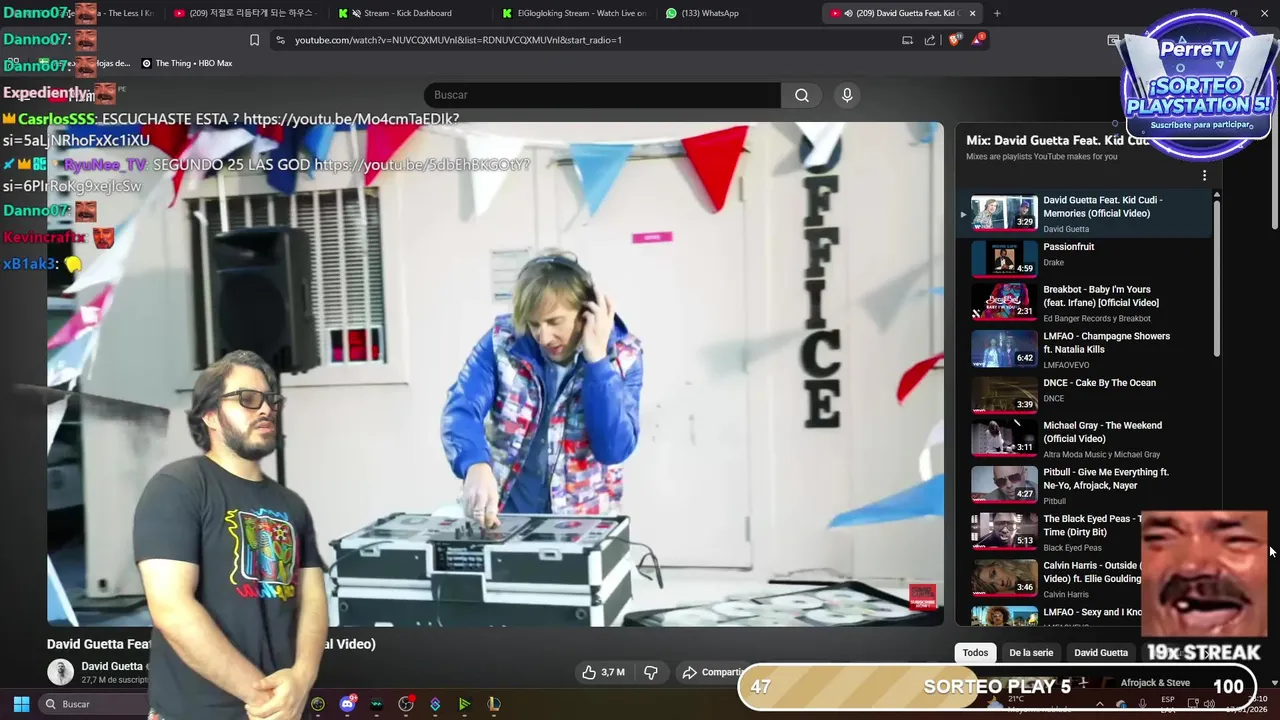Screen dimensions: 1280x720
Task: Open The Thing • HBO Max bookmark
Action: tap(187, 63)
